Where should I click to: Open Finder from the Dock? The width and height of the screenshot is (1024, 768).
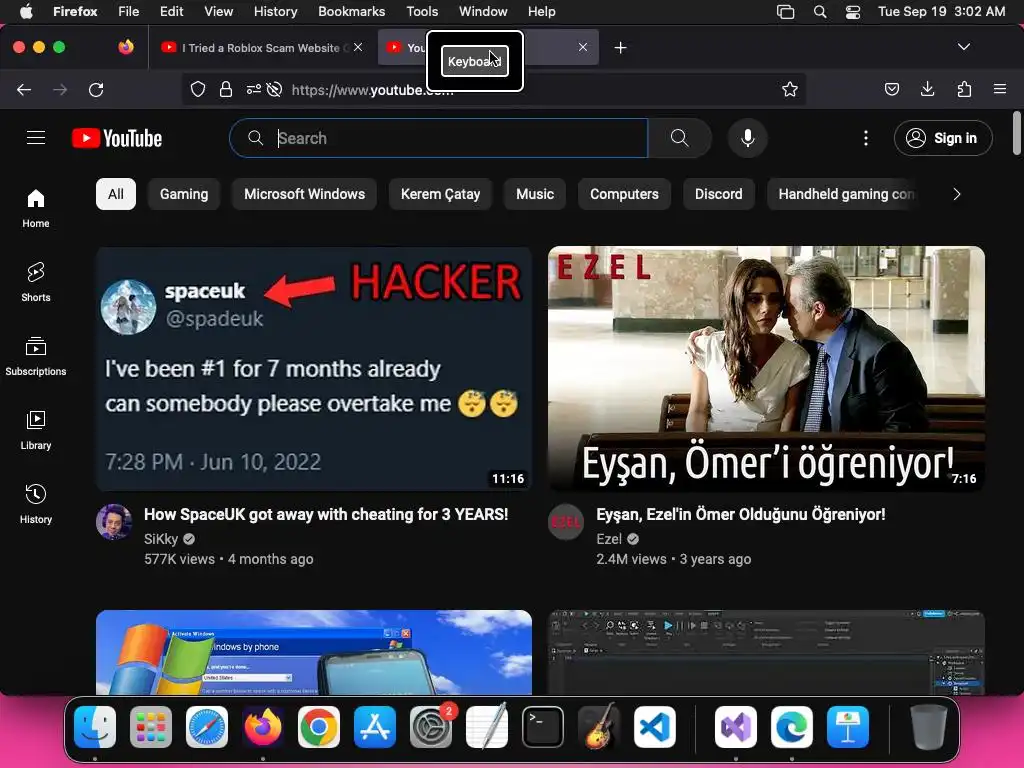click(95, 728)
